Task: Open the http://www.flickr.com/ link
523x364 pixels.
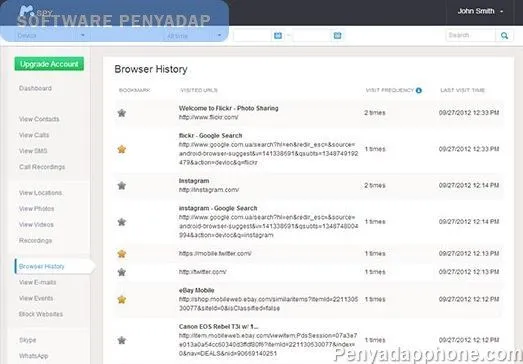Action: click(208, 117)
